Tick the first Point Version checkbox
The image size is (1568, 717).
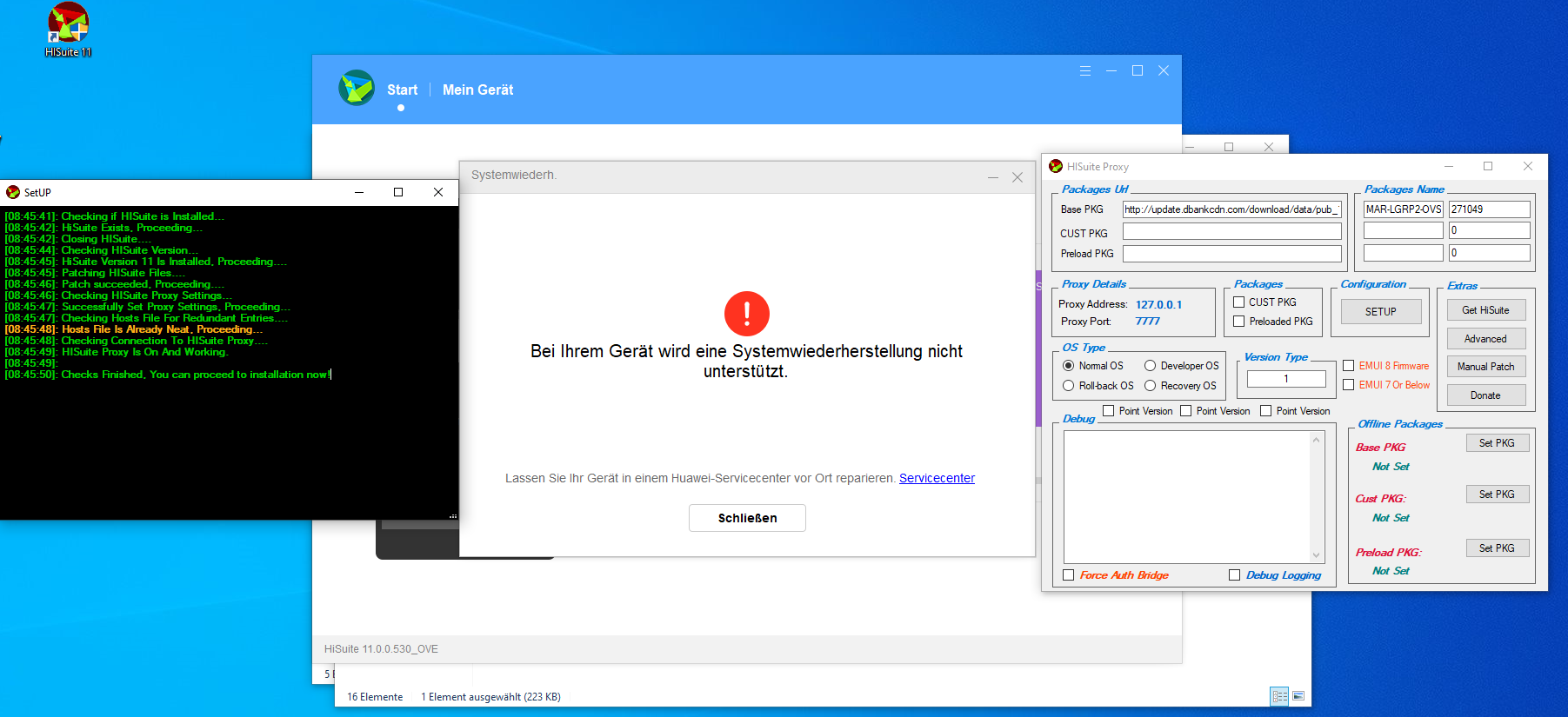[x=1109, y=411]
